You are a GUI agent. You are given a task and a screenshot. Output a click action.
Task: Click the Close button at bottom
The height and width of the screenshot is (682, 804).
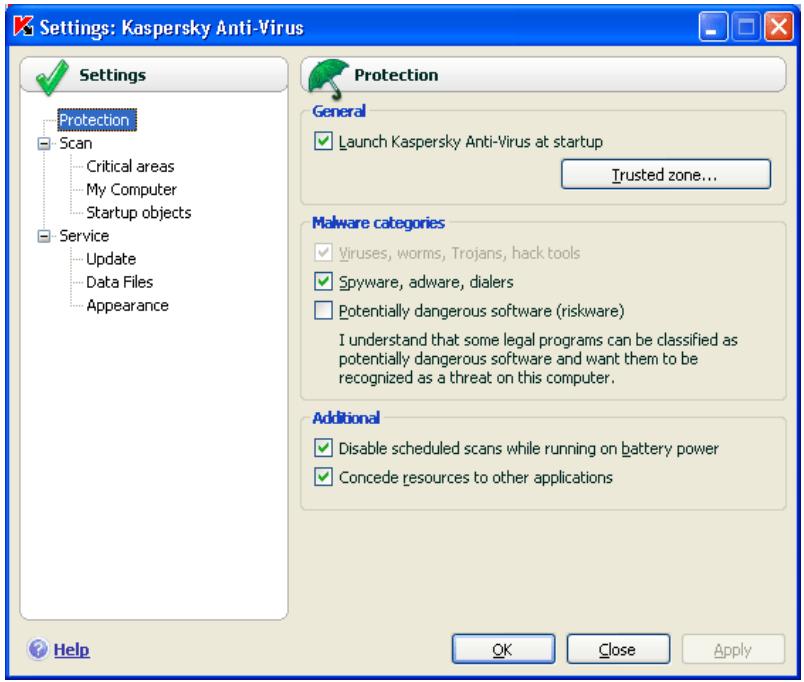(618, 649)
